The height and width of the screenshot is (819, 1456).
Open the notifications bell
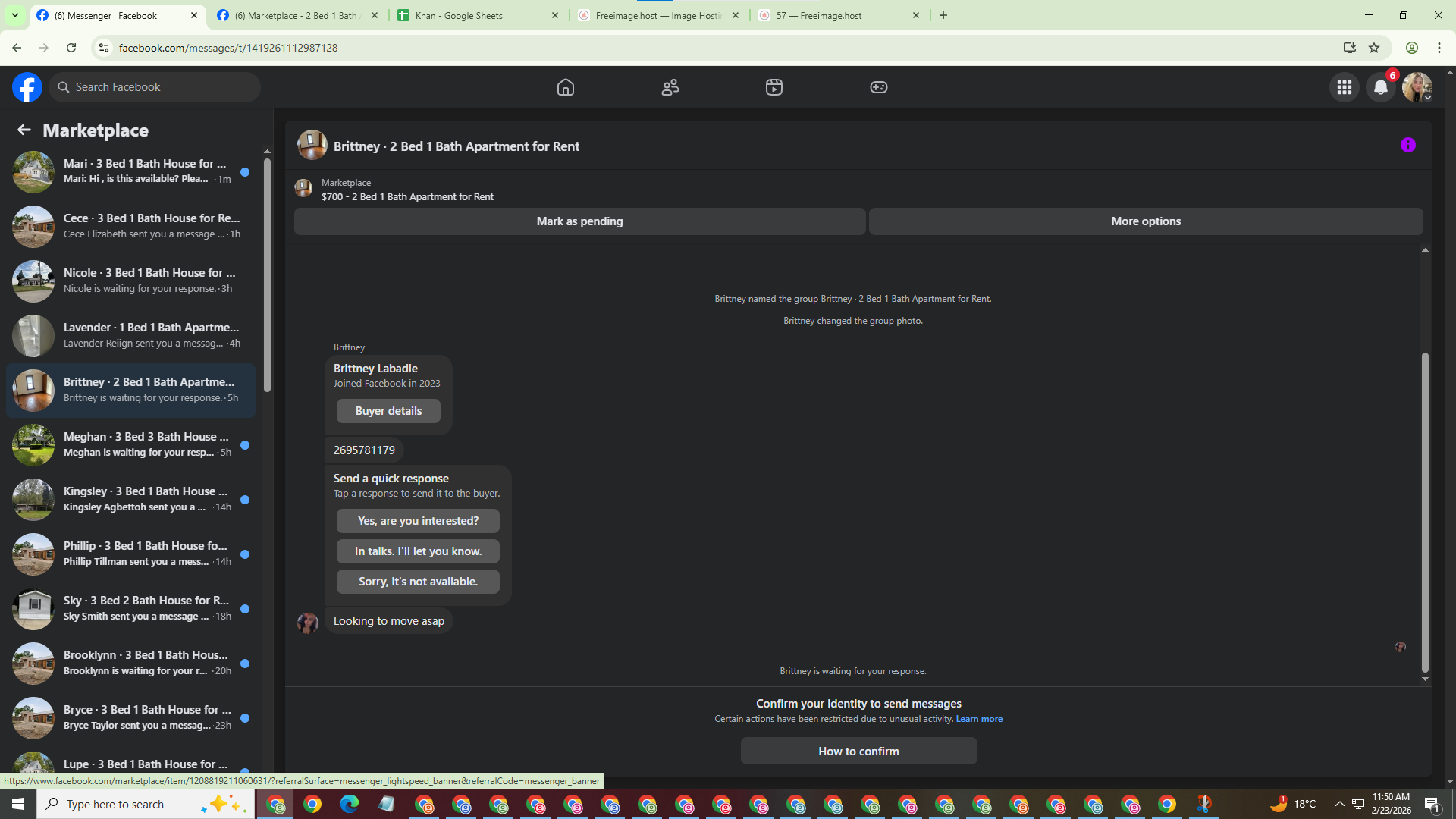click(x=1380, y=87)
